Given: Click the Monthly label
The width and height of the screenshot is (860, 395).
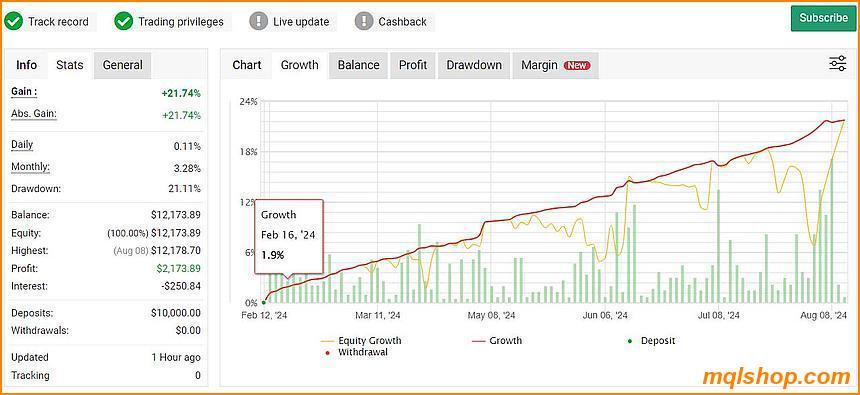Looking at the screenshot, I should point(30,167).
